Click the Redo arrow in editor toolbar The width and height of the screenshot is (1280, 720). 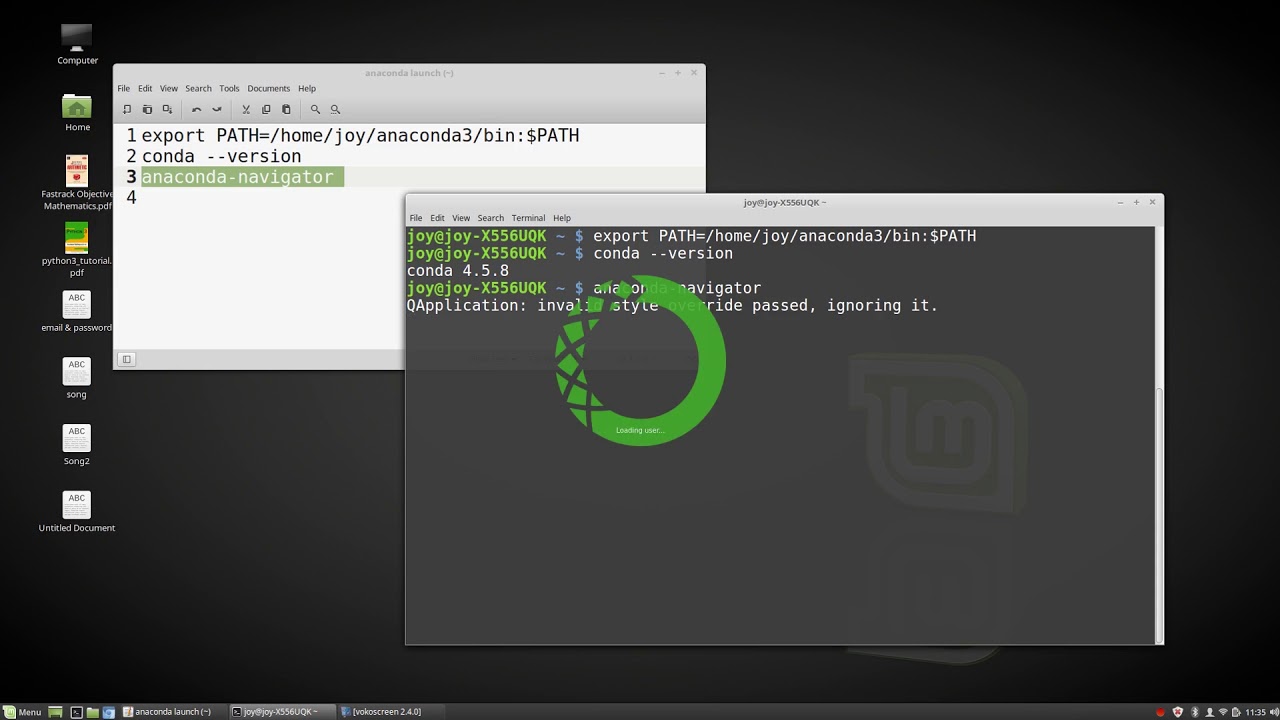pos(216,109)
